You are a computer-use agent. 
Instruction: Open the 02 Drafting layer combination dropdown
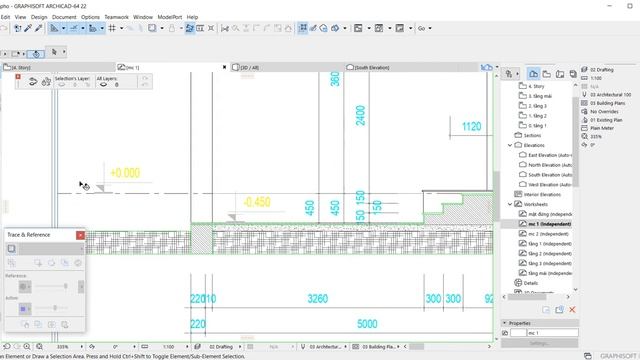point(240,347)
